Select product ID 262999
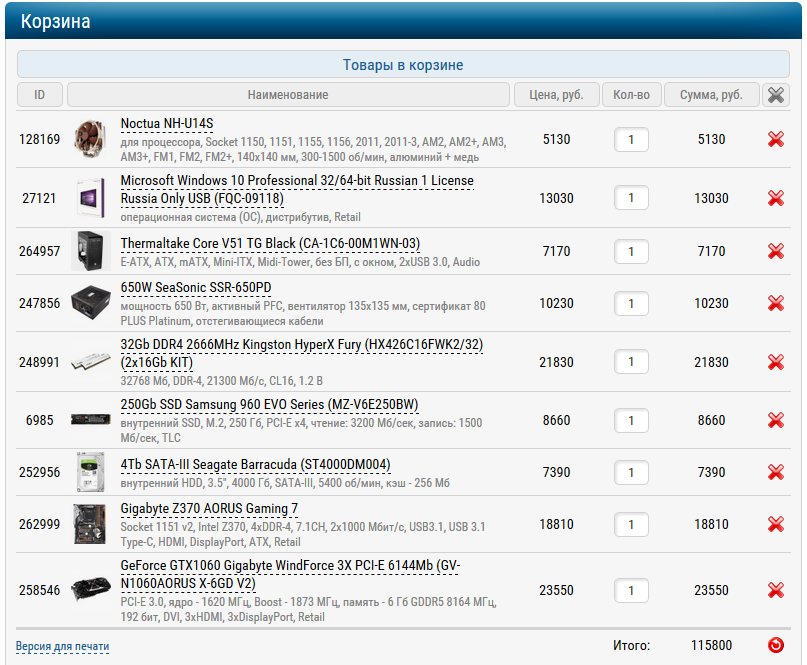Image resolution: width=807 pixels, height=665 pixels. (x=40, y=524)
